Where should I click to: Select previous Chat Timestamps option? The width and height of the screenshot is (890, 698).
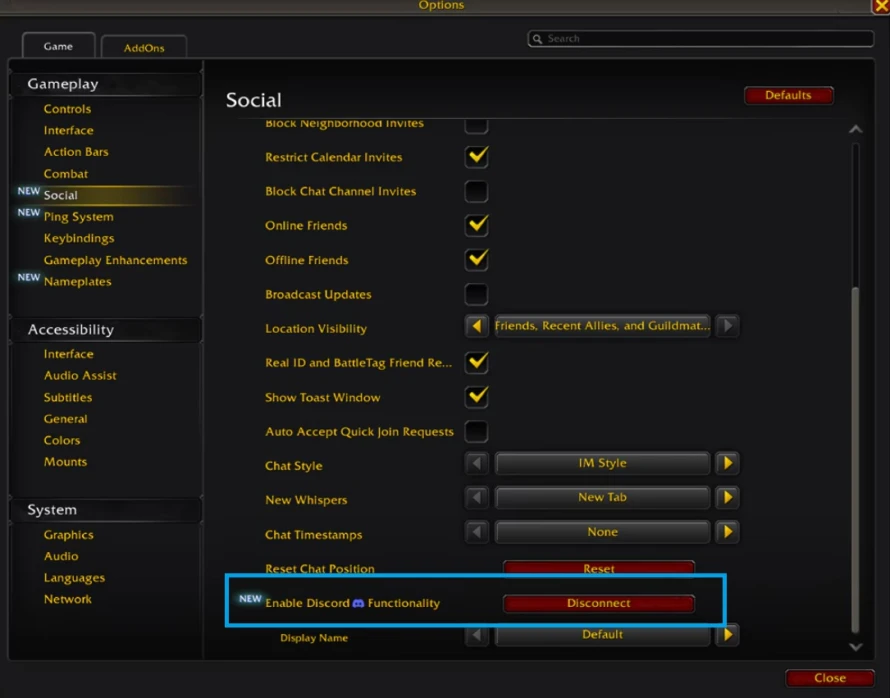pos(476,532)
